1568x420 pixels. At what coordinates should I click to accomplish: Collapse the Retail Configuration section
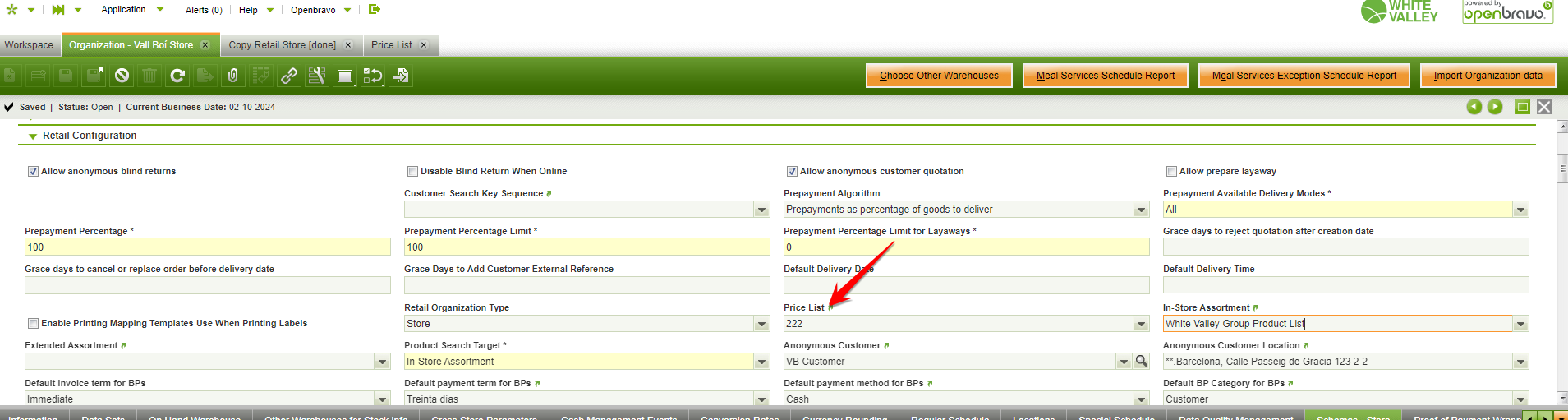pos(33,136)
